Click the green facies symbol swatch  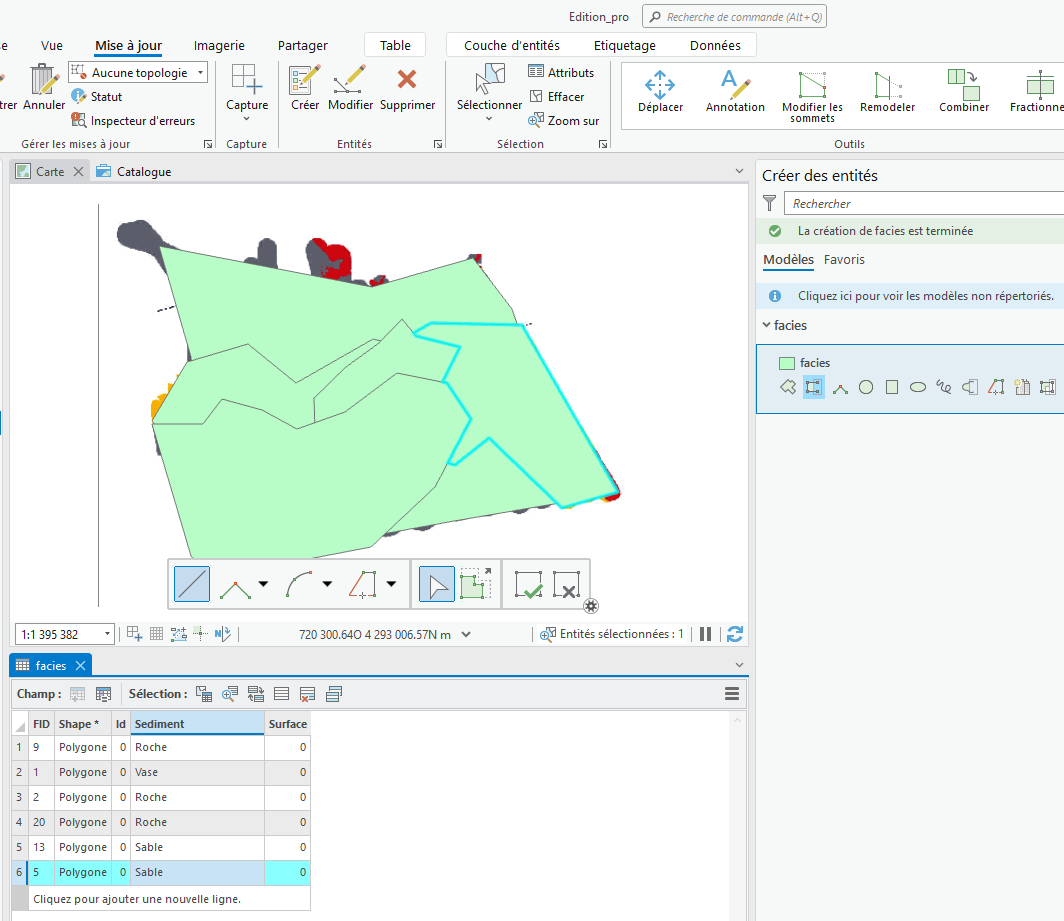787,363
